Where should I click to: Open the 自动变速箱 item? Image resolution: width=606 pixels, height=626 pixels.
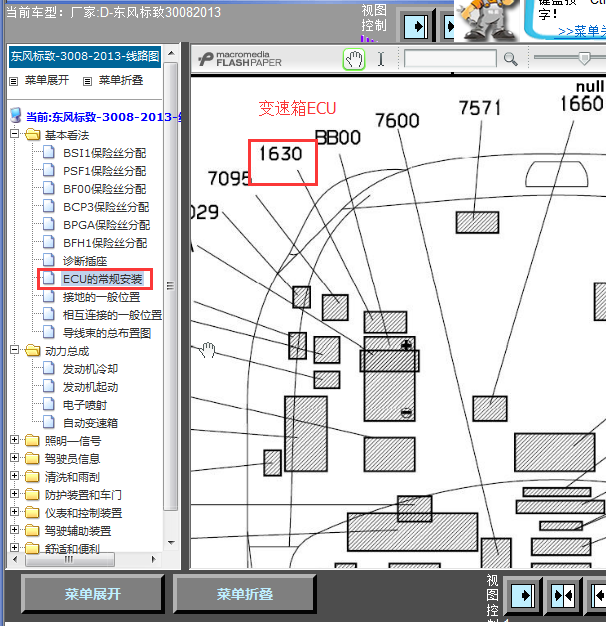click(x=90, y=423)
